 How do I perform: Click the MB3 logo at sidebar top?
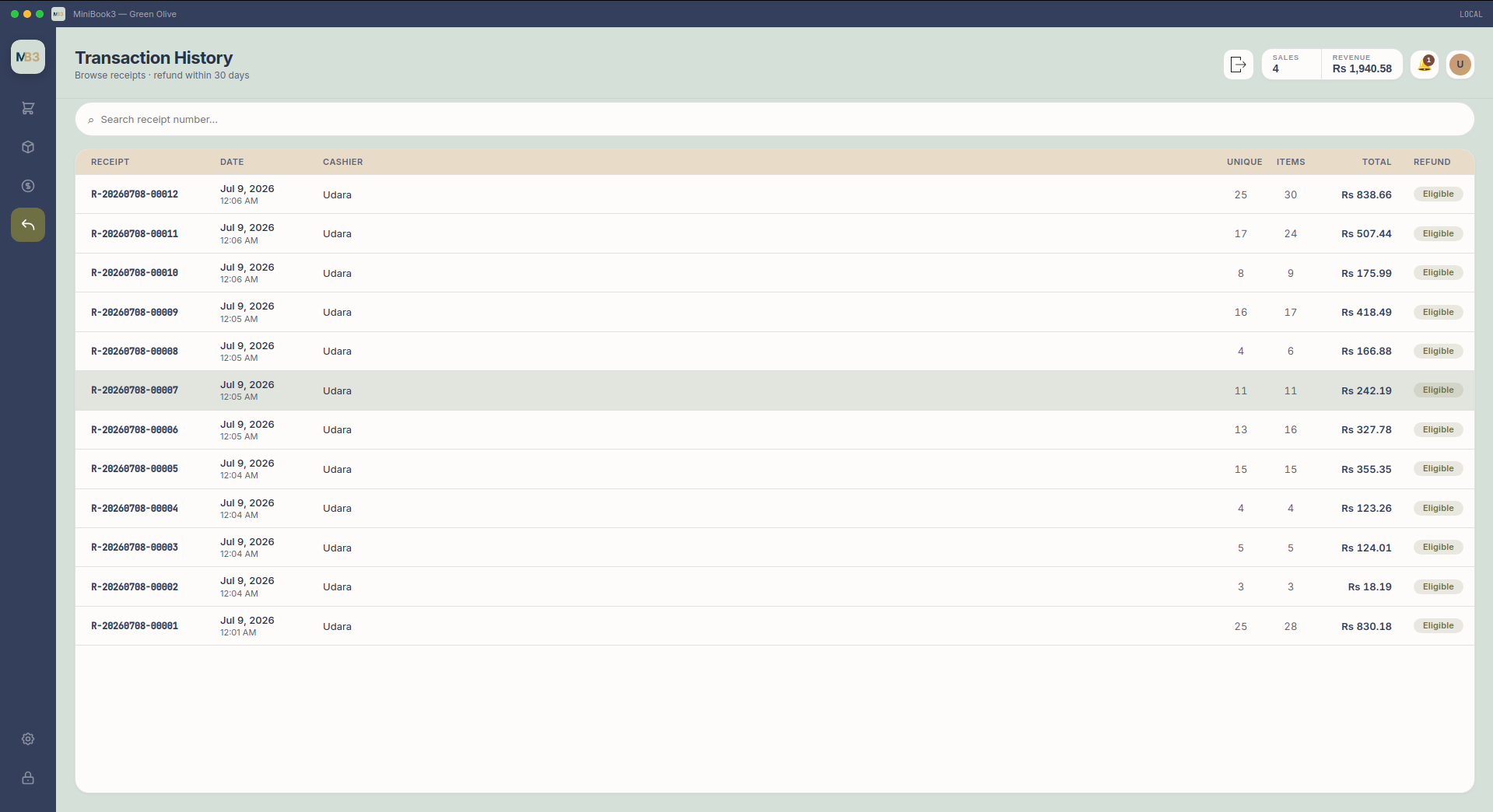[28, 57]
